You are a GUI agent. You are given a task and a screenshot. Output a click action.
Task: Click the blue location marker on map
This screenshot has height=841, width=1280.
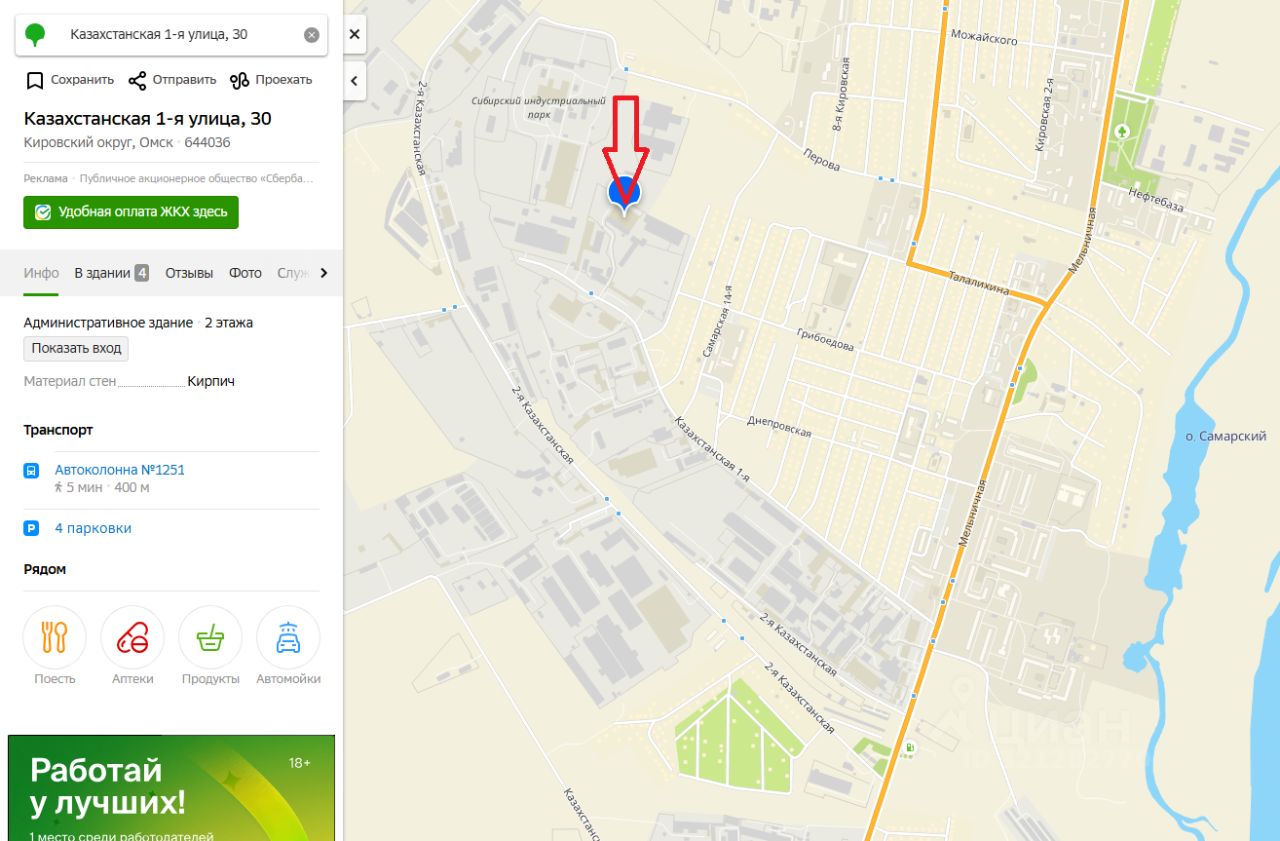625,194
